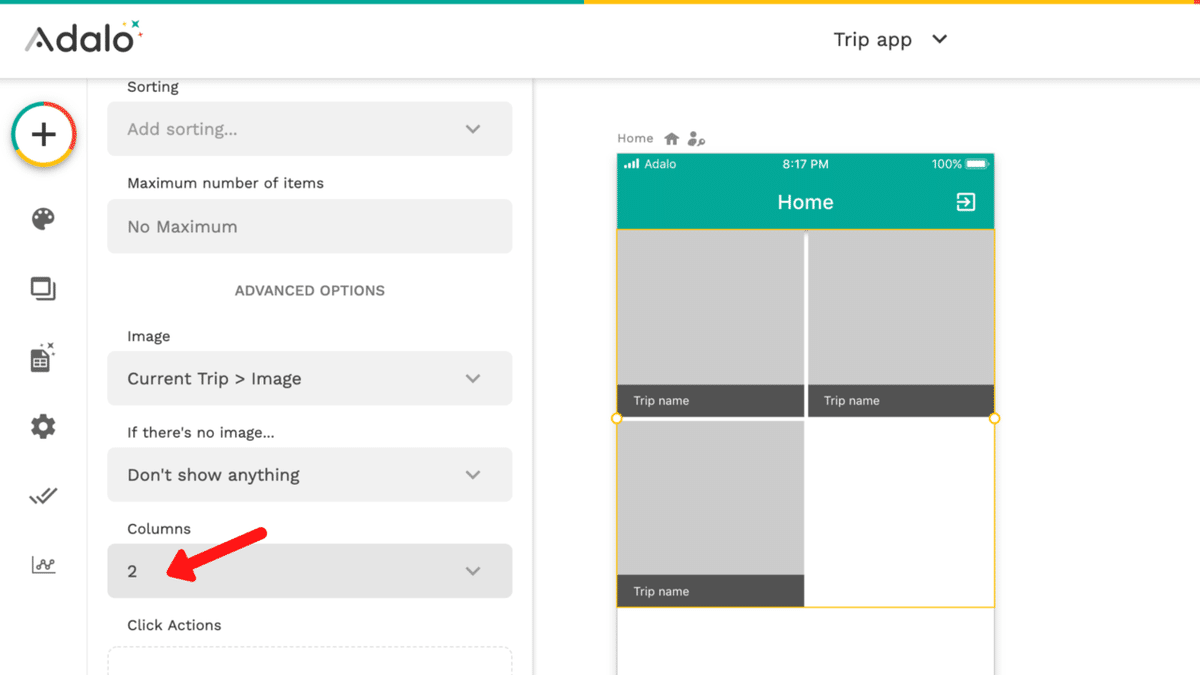Open the Database spreadsheet icon
This screenshot has width=1200, height=675.
click(43, 357)
